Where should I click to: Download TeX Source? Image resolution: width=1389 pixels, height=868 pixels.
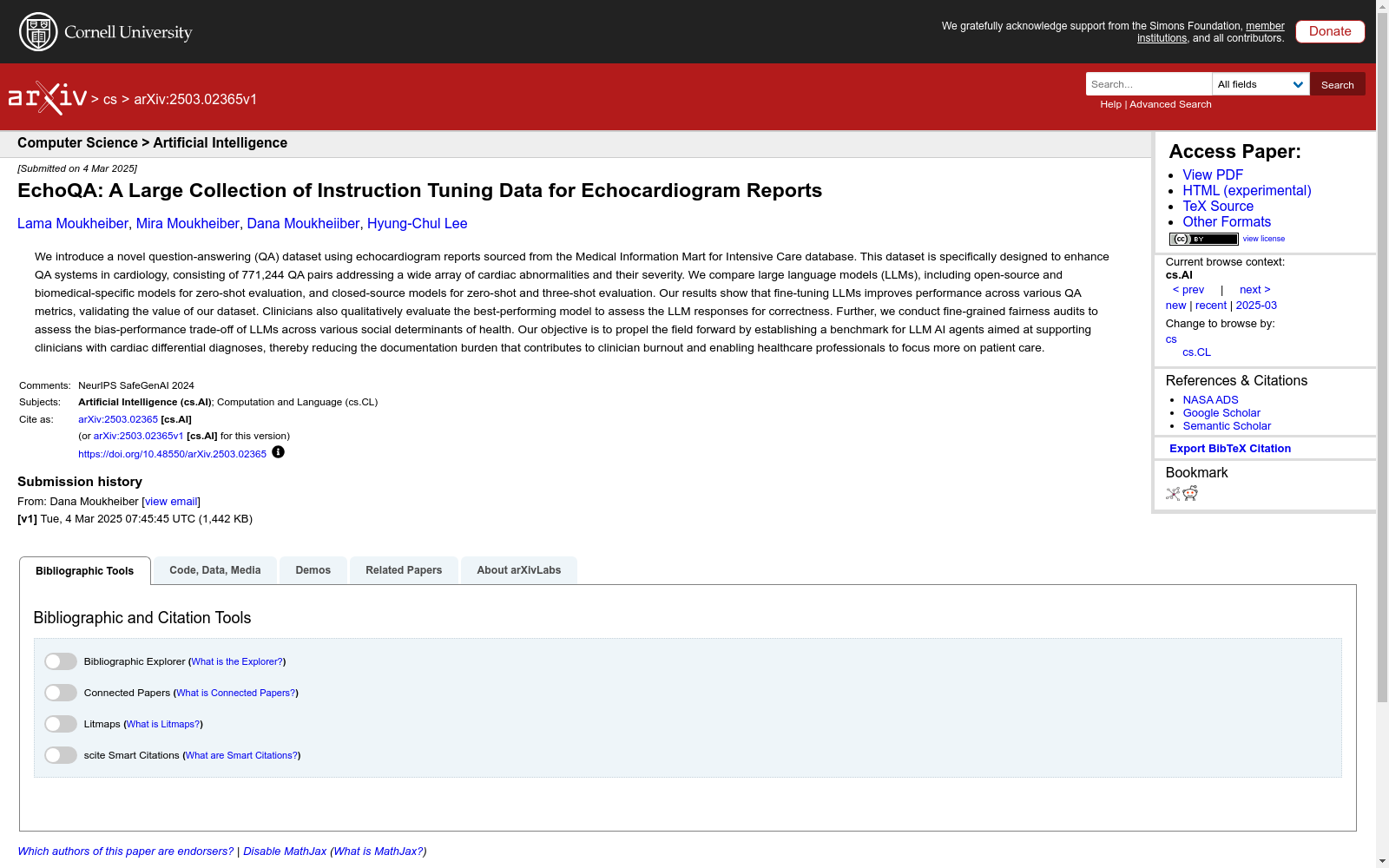(x=1218, y=207)
